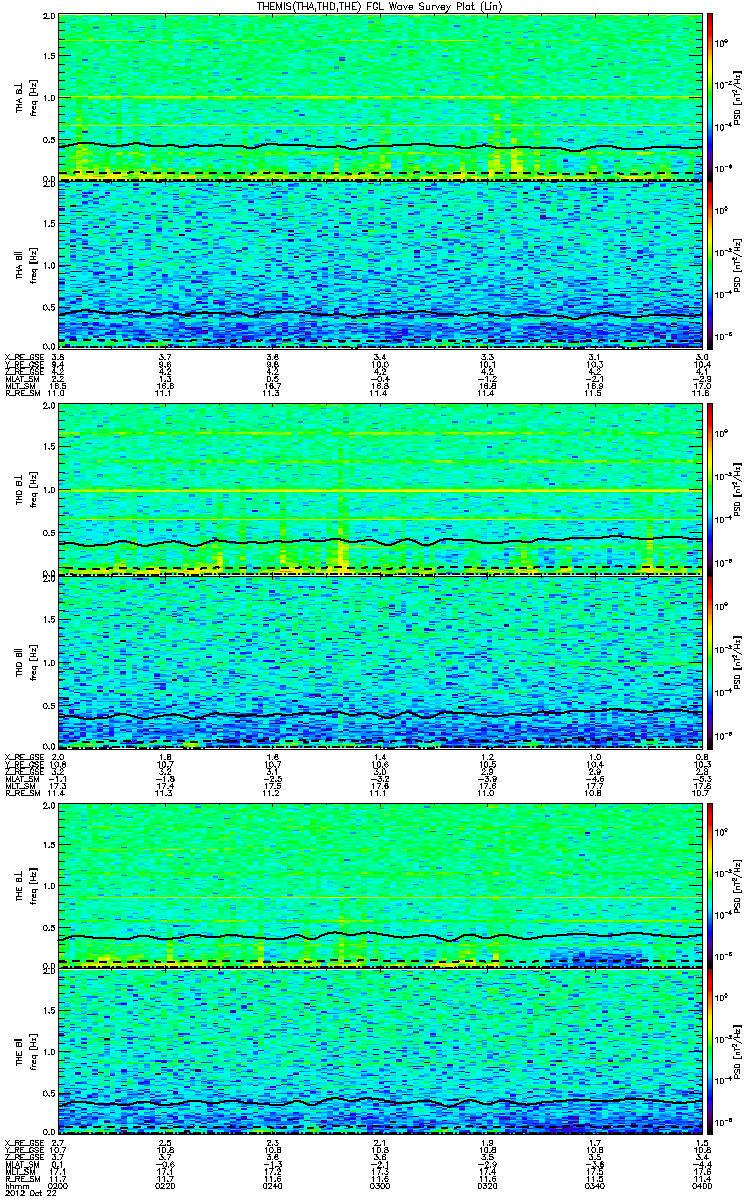Click the THA B-parallel panel color bar

coord(710,264)
